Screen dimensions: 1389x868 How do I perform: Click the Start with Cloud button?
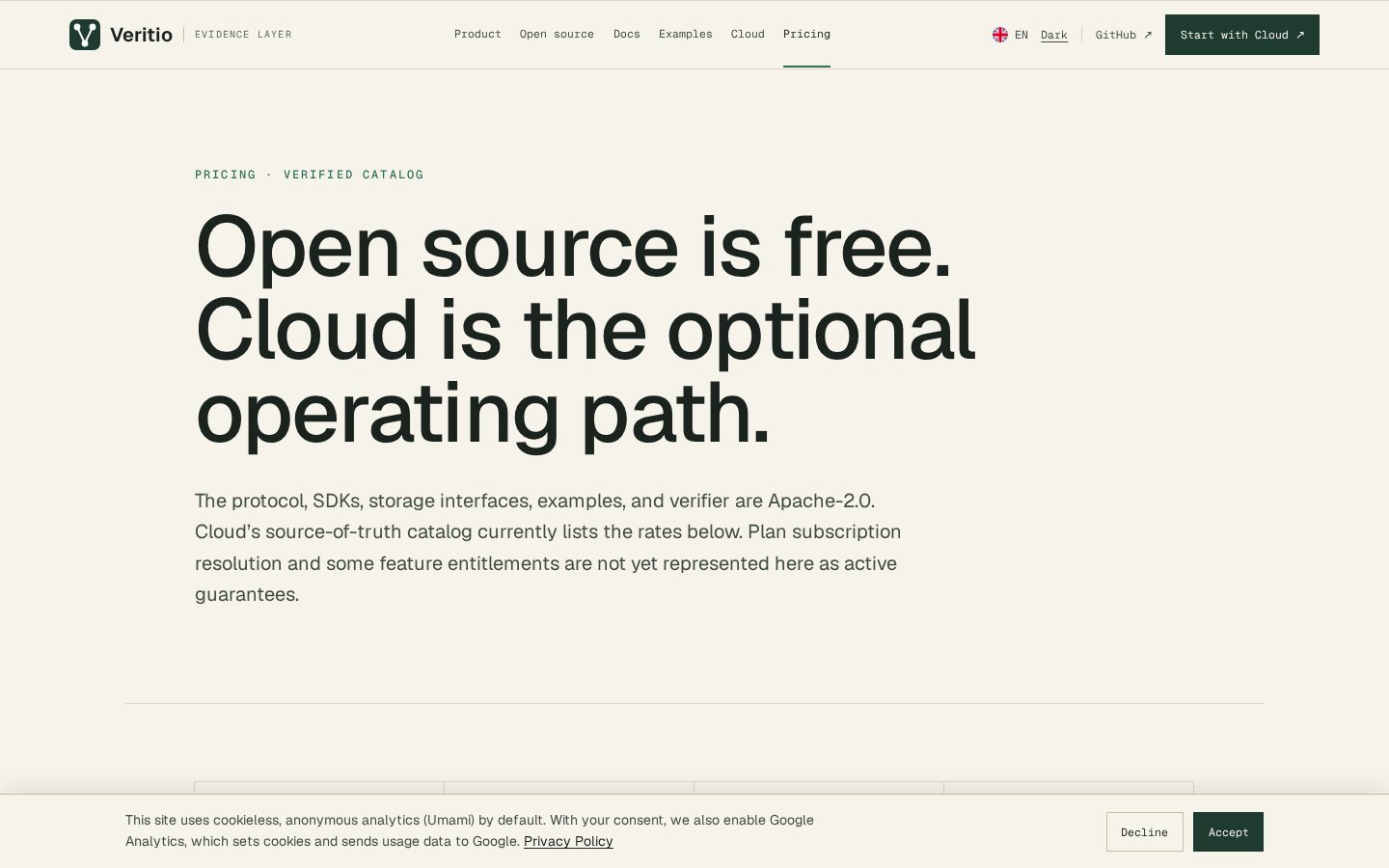(x=1242, y=35)
